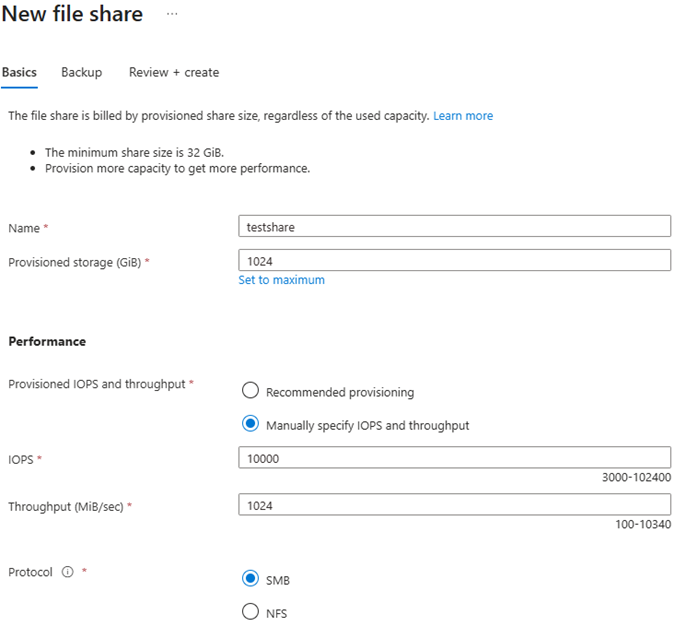Open the ellipsis menu beside New file share
Viewport: 686px width, 627px height.
[x=172, y=14]
